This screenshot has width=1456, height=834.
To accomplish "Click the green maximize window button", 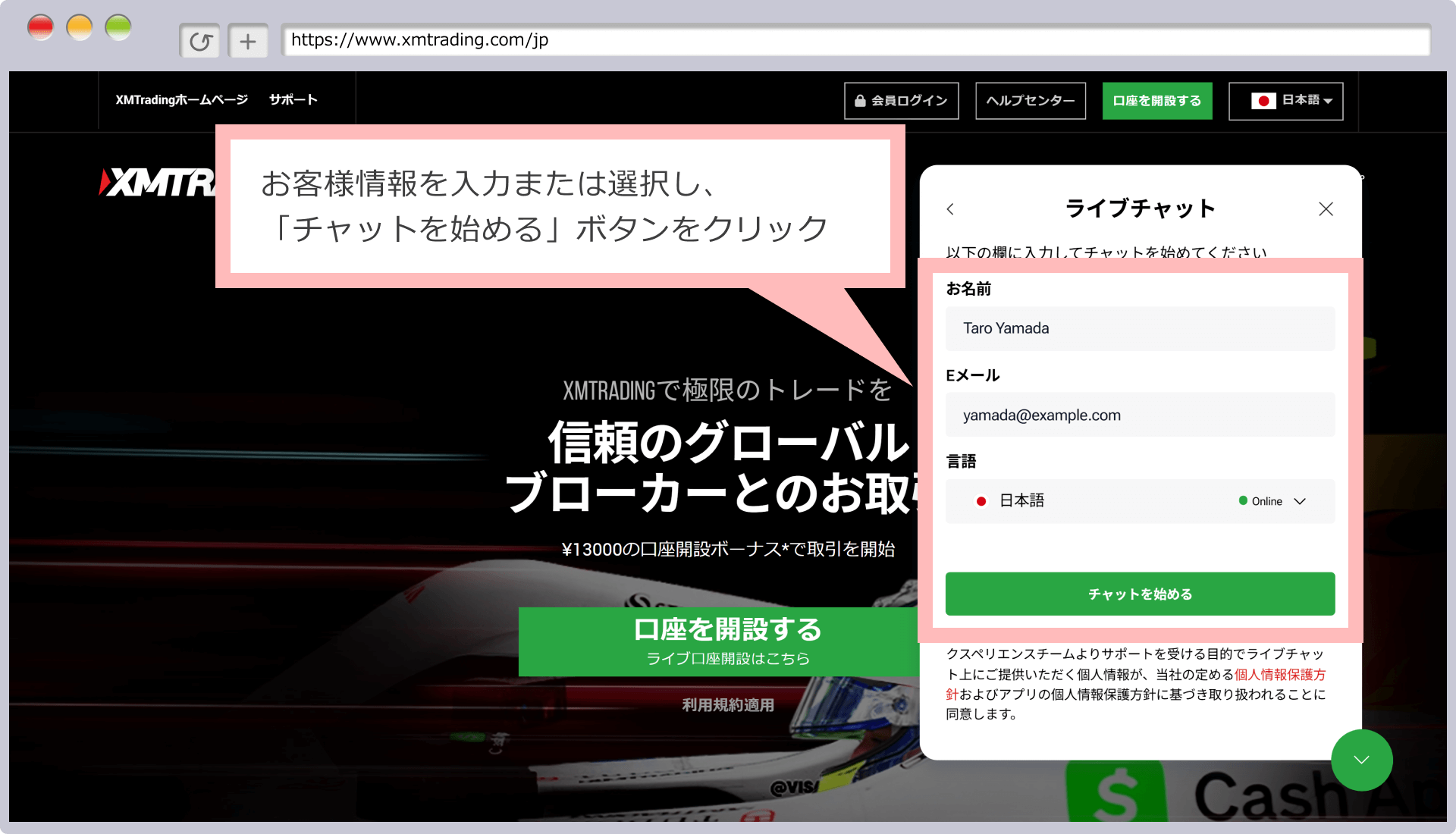I will tap(118, 28).
